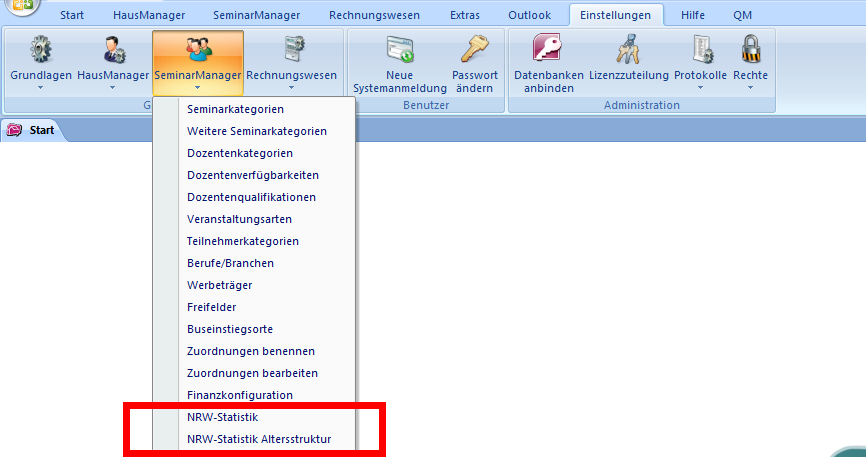Open Neue Systemanmeldung

[399, 49]
